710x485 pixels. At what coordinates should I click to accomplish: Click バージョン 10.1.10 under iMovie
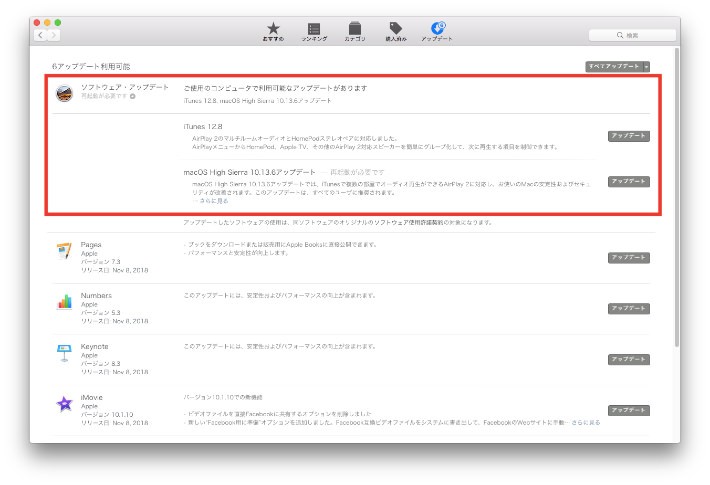coord(107,414)
